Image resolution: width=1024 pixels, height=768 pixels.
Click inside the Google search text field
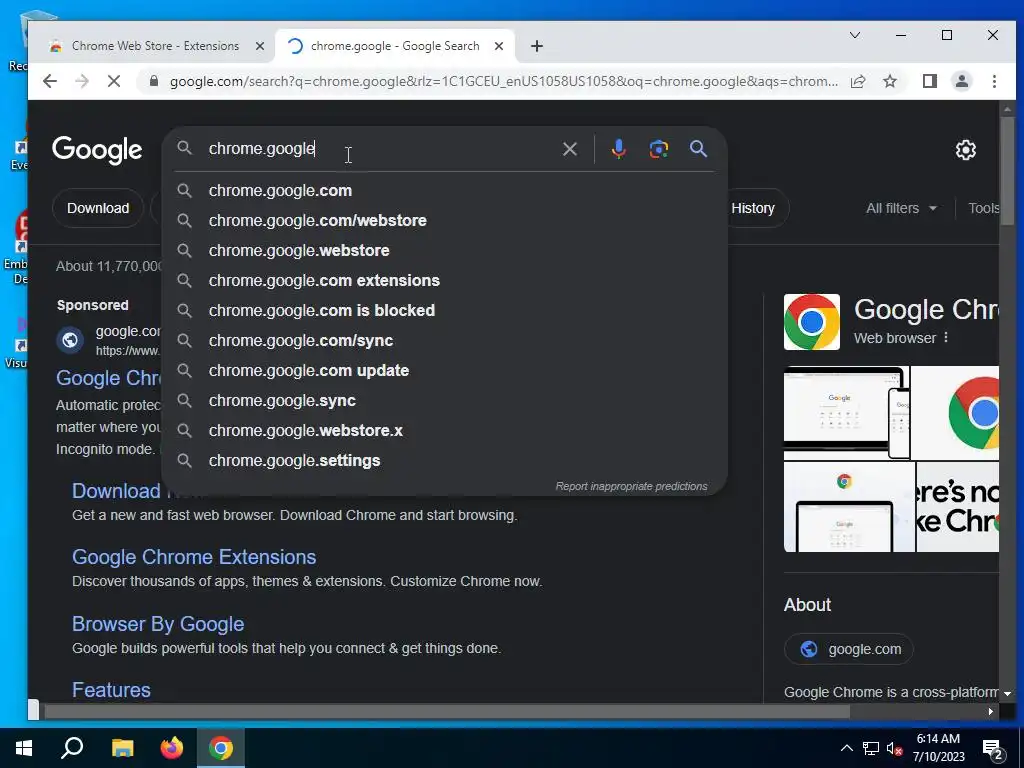[x=382, y=149]
